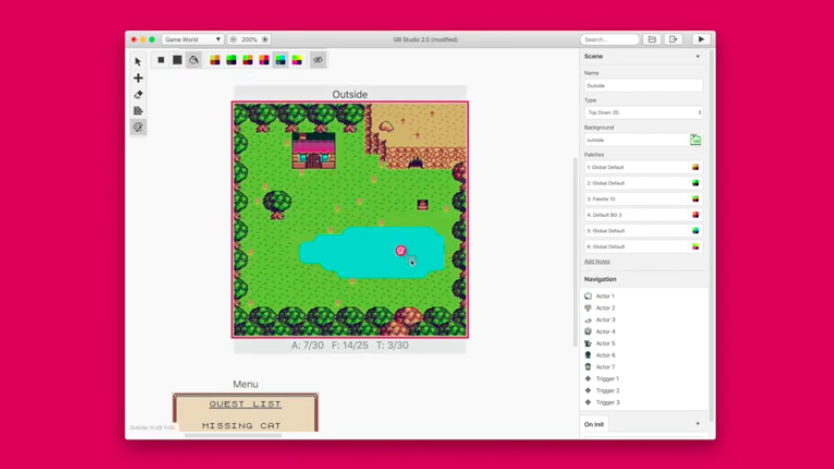Screen dimensions: 834x469
Task: Open palette slot '5: Global Default'
Action: pos(643,231)
